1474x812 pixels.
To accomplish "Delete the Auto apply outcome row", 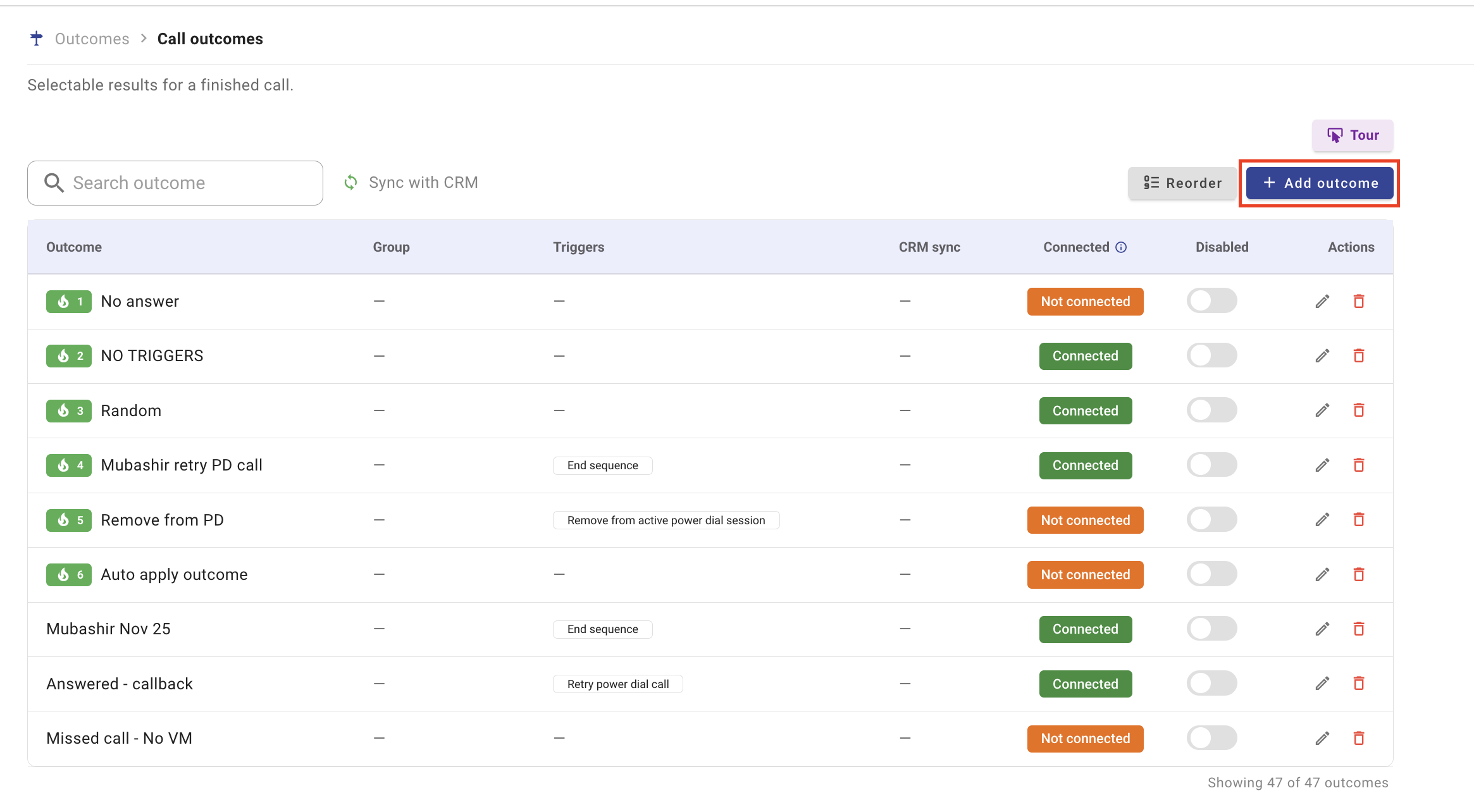I will pyautogui.click(x=1358, y=575).
